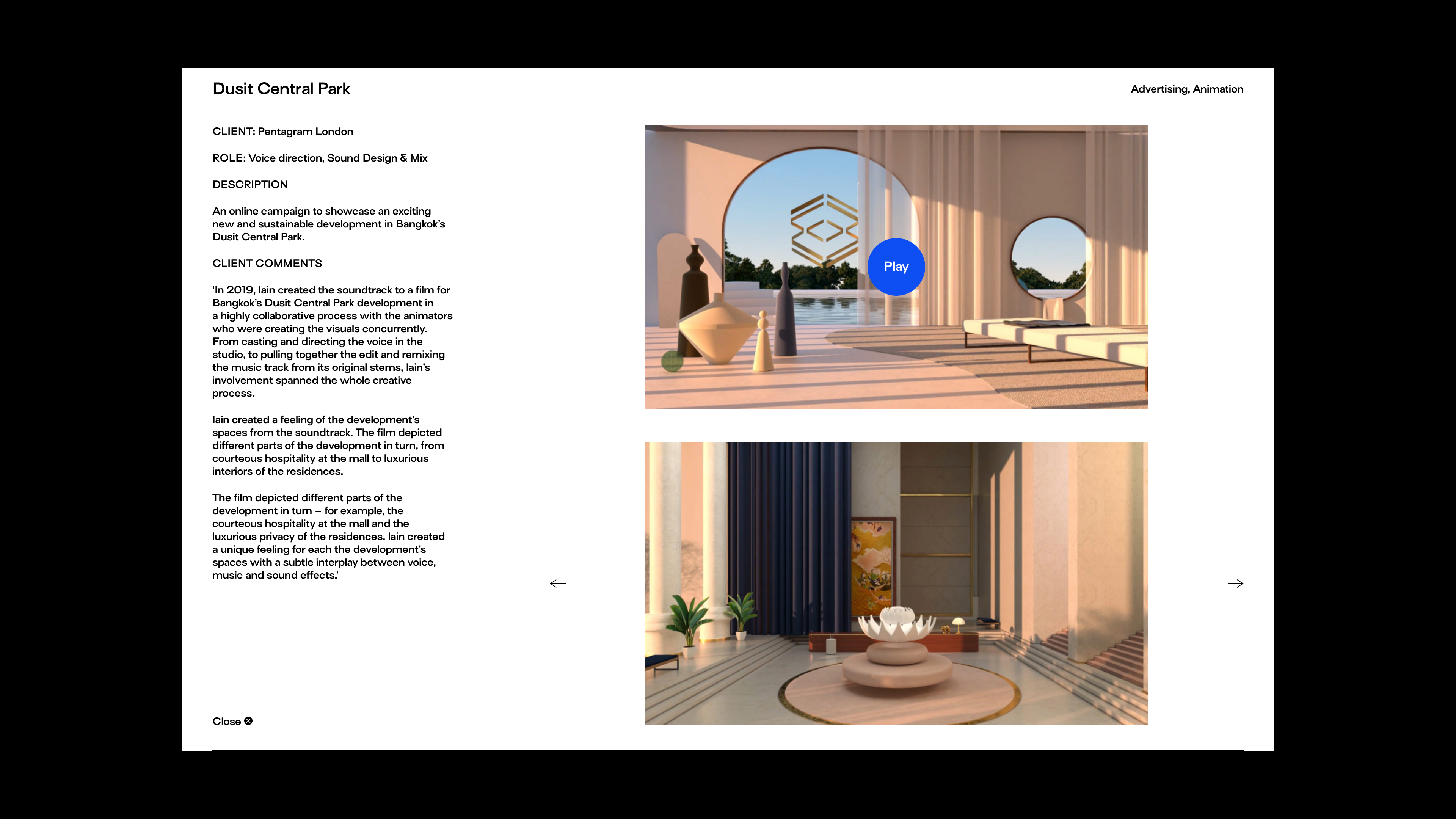Click the 'ROLE: Voice direction, Sound Design & Mix' line
Image resolution: width=1456 pixels, height=819 pixels.
click(x=320, y=158)
